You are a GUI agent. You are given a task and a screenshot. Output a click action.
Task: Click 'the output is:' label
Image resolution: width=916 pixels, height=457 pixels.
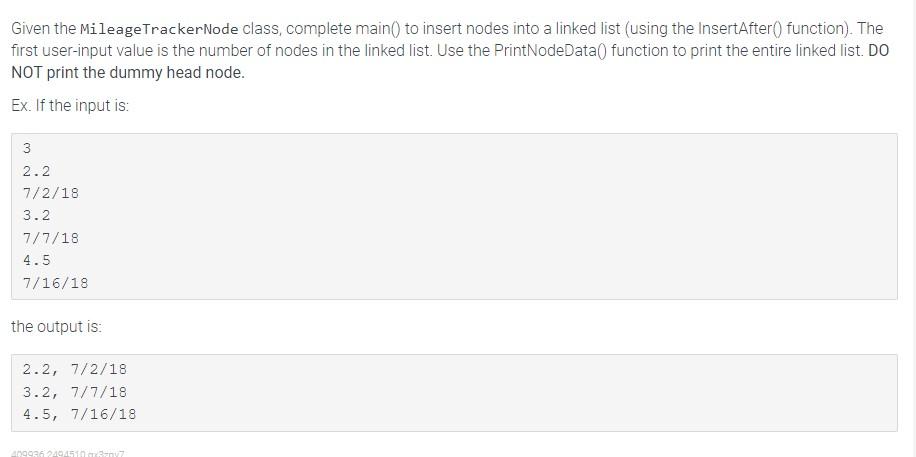tap(56, 327)
